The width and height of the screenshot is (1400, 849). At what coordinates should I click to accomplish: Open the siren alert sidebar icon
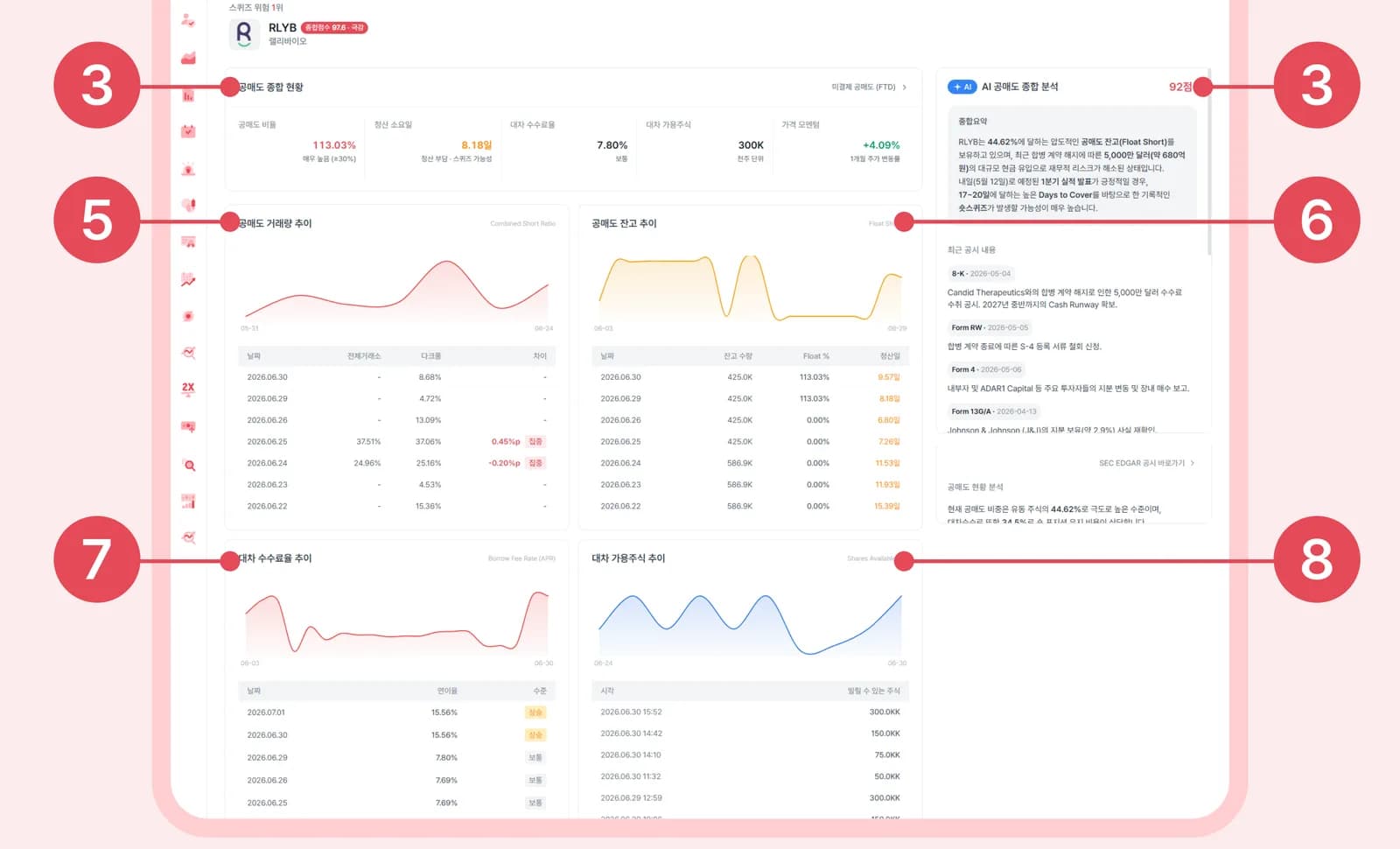pos(188,169)
